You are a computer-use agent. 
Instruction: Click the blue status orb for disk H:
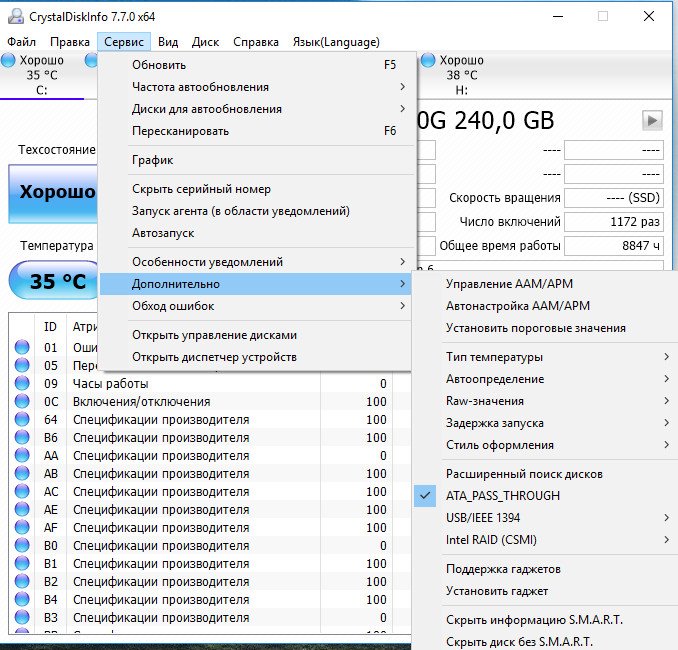click(428, 60)
